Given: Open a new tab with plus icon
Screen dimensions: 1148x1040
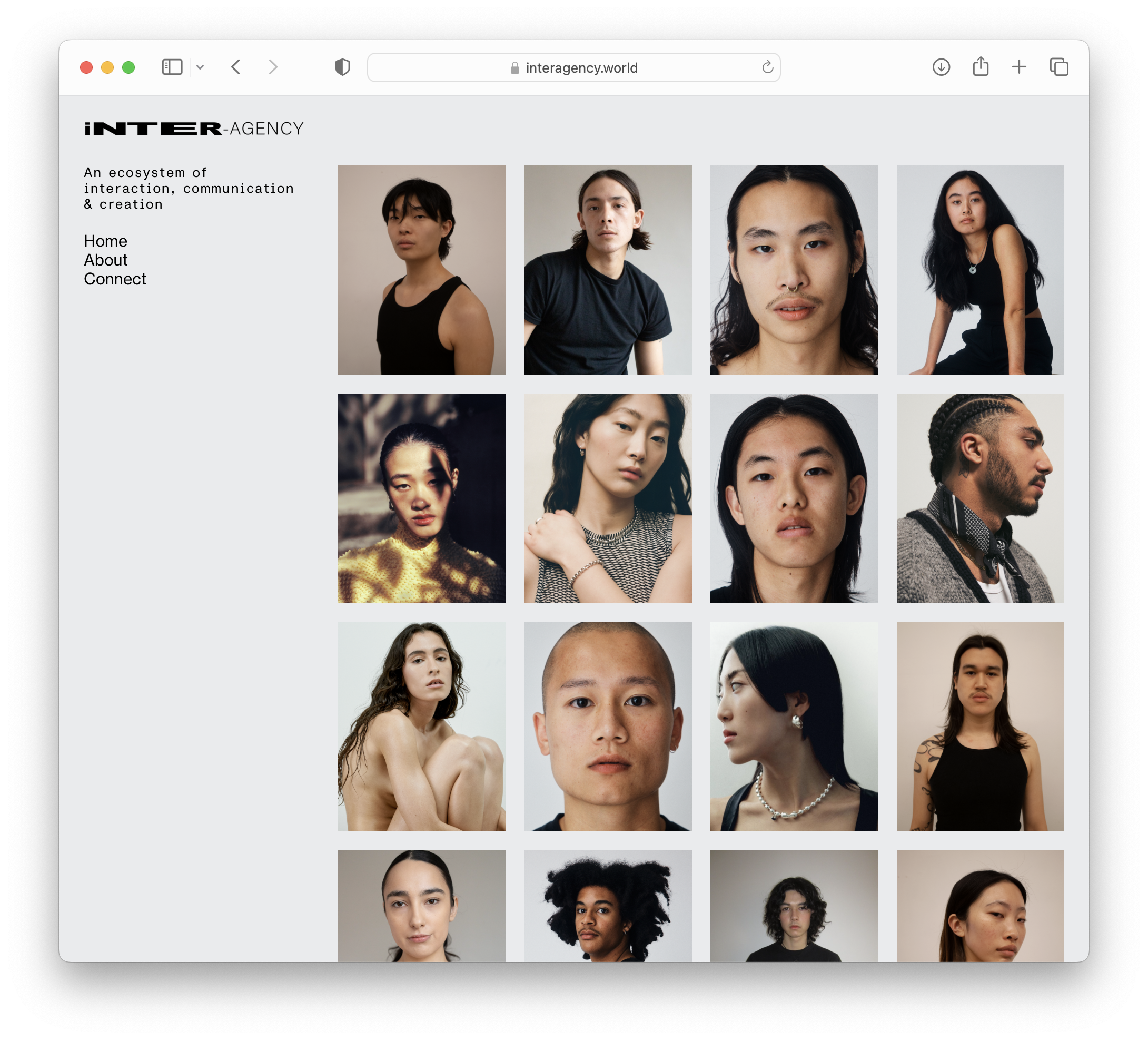Looking at the screenshot, I should coord(1019,67).
